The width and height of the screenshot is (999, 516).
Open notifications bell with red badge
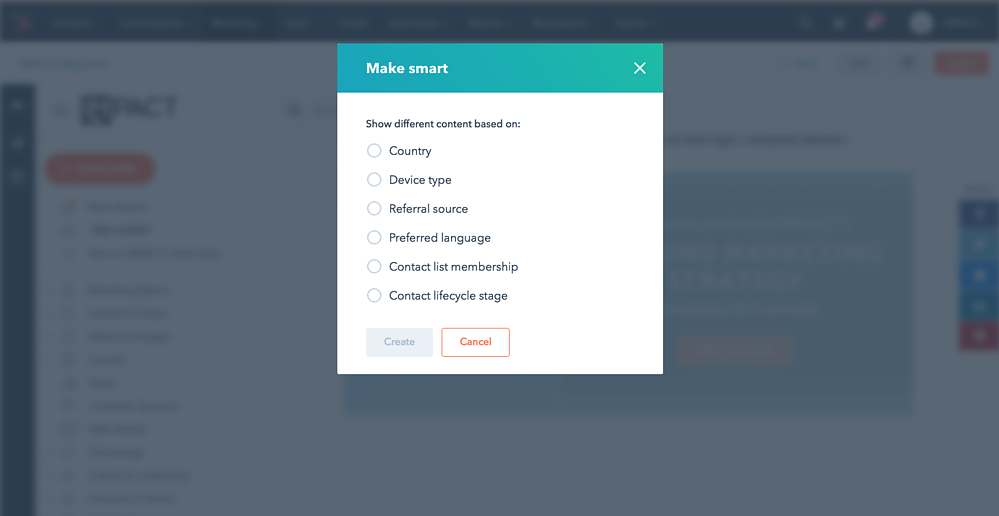(x=873, y=23)
